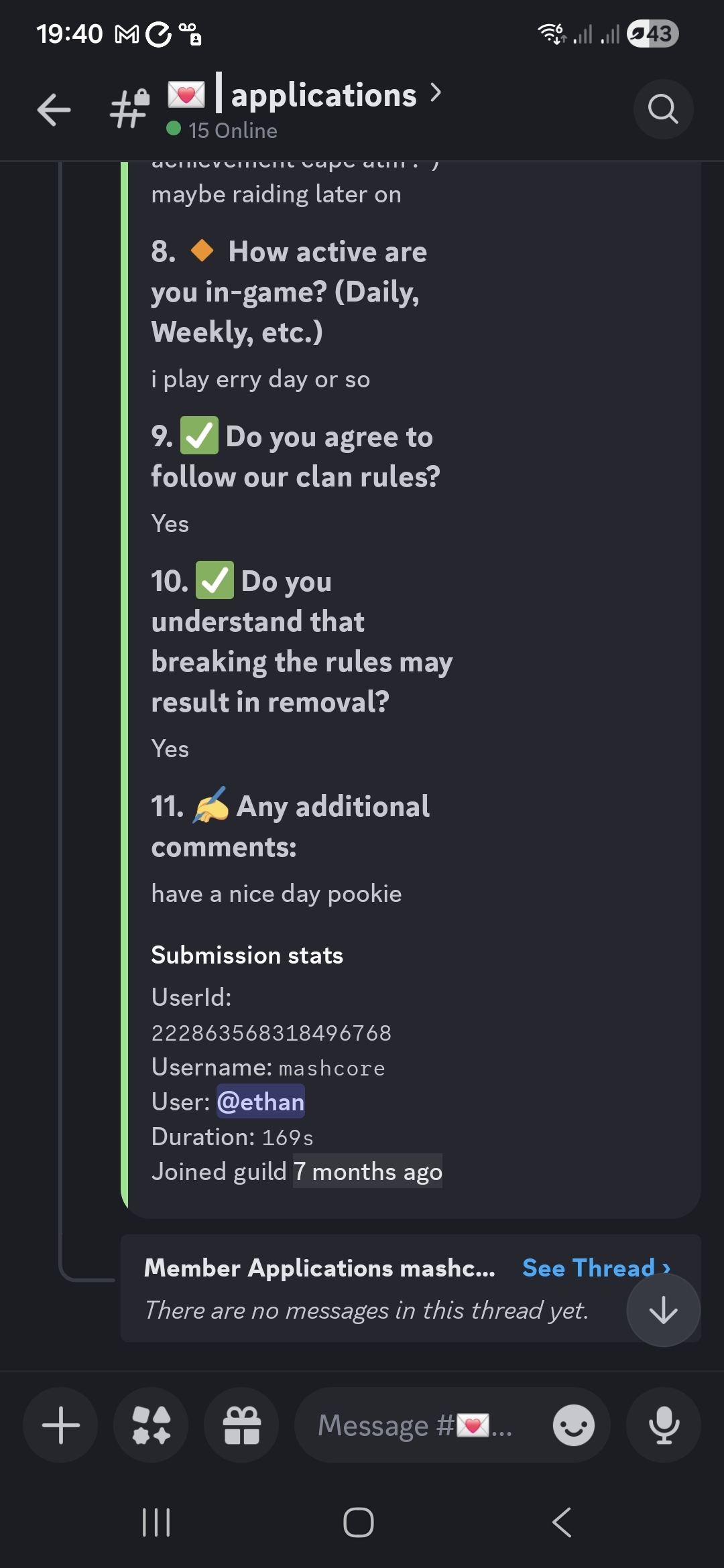The height and width of the screenshot is (1568, 724).
Task: Tap the back arrow in channel header
Action: click(54, 110)
